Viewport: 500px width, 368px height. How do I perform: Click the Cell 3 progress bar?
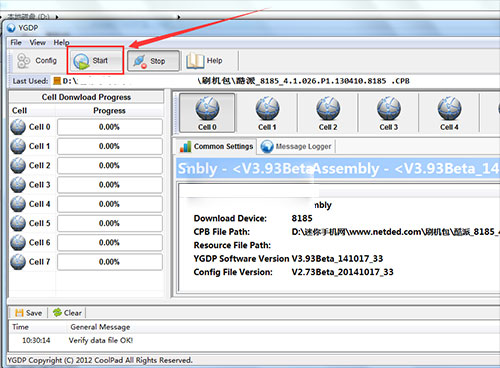[110, 185]
